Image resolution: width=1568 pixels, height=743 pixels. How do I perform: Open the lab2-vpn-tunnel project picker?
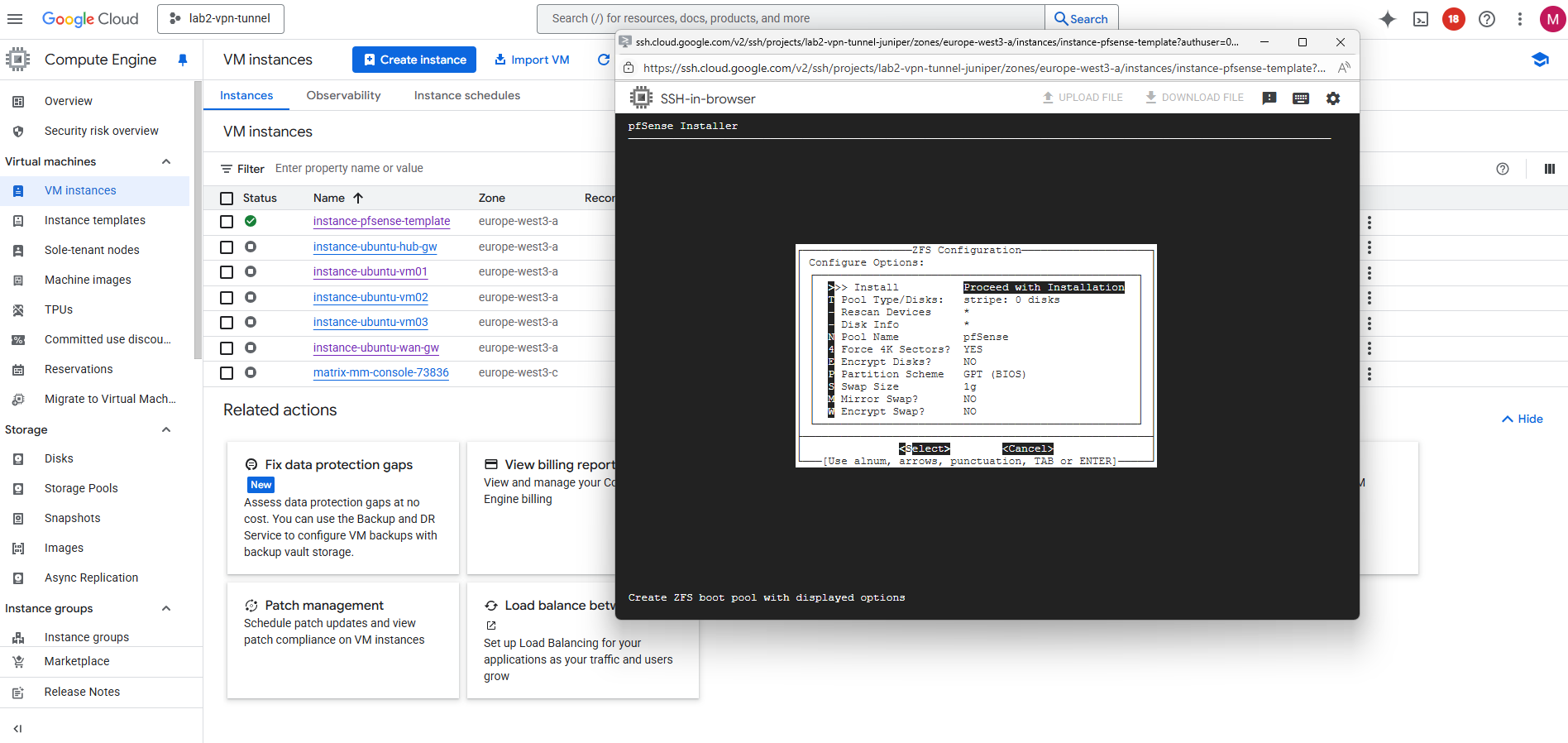[221, 18]
